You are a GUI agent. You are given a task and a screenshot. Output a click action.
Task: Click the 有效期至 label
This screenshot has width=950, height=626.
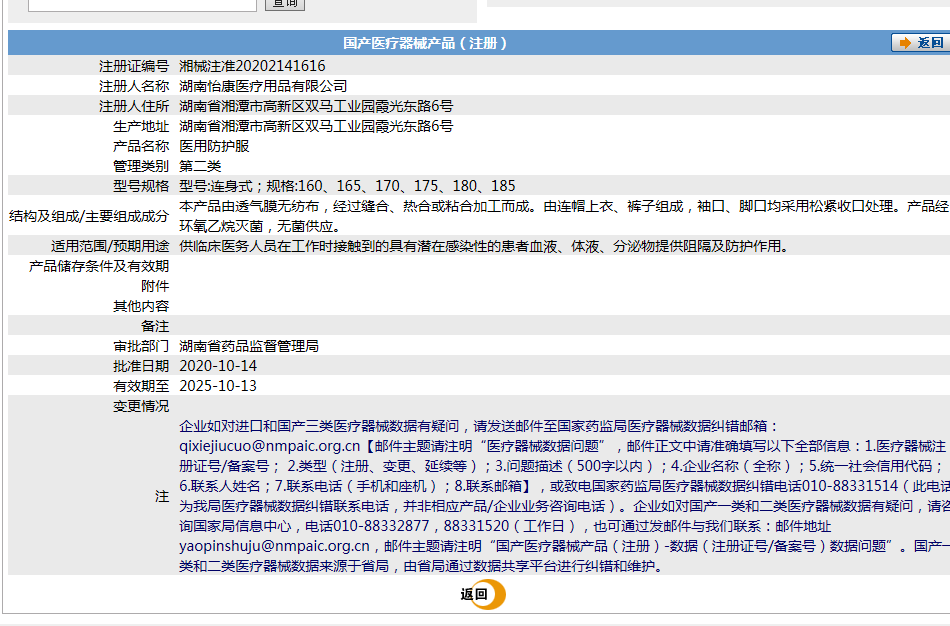coord(141,386)
